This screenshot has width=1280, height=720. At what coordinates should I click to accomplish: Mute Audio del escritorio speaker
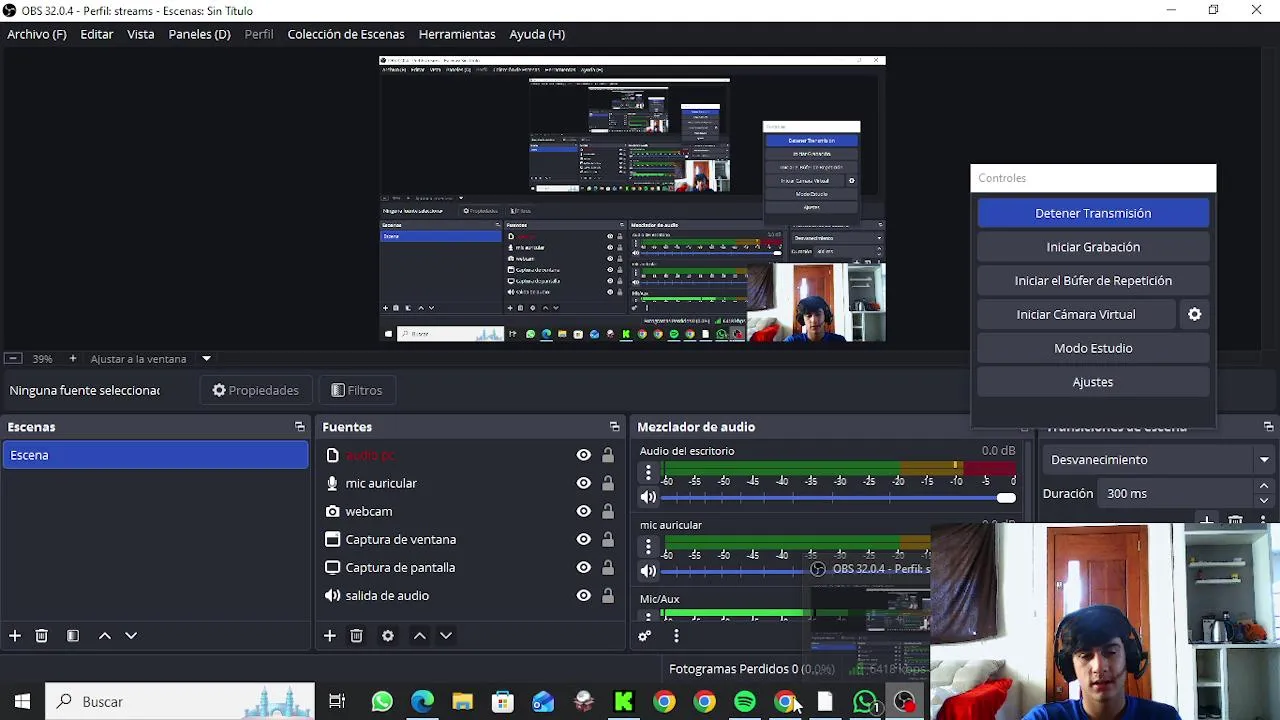[x=648, y=497]
